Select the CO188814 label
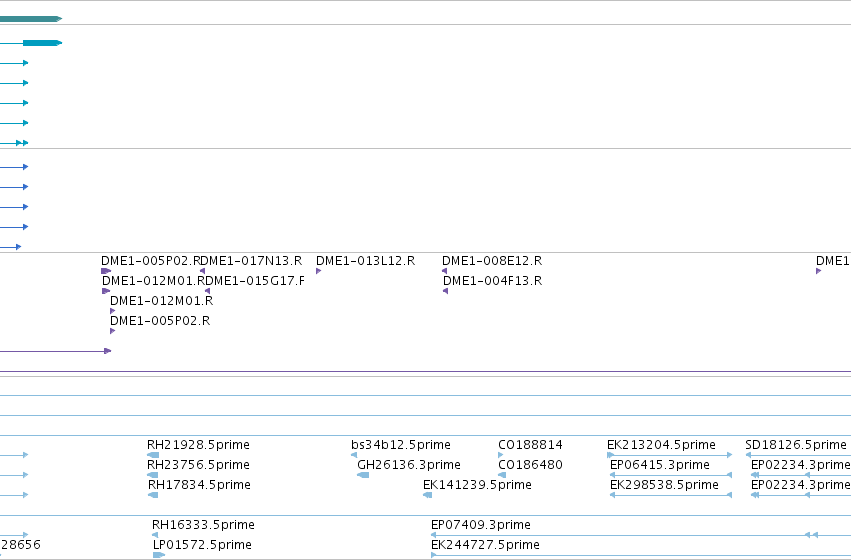 530,445
